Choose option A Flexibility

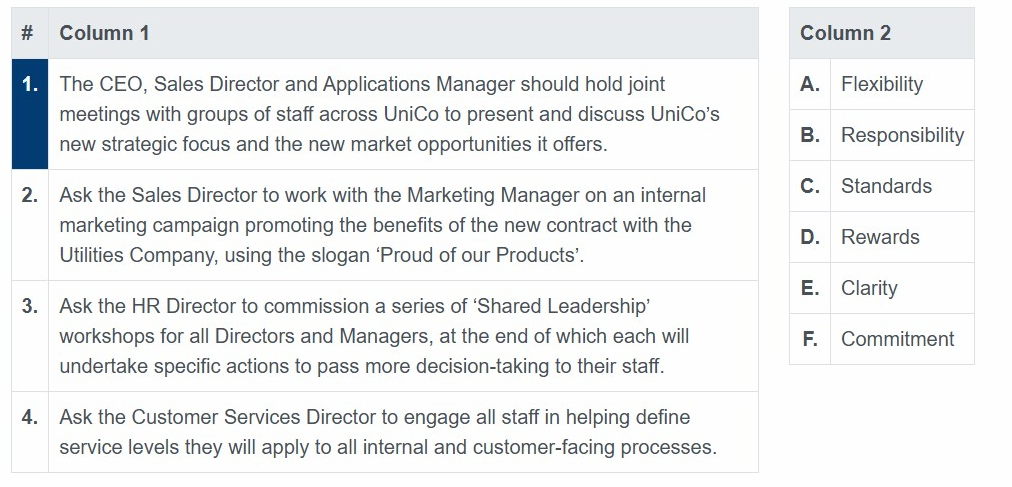click(902, 84)
